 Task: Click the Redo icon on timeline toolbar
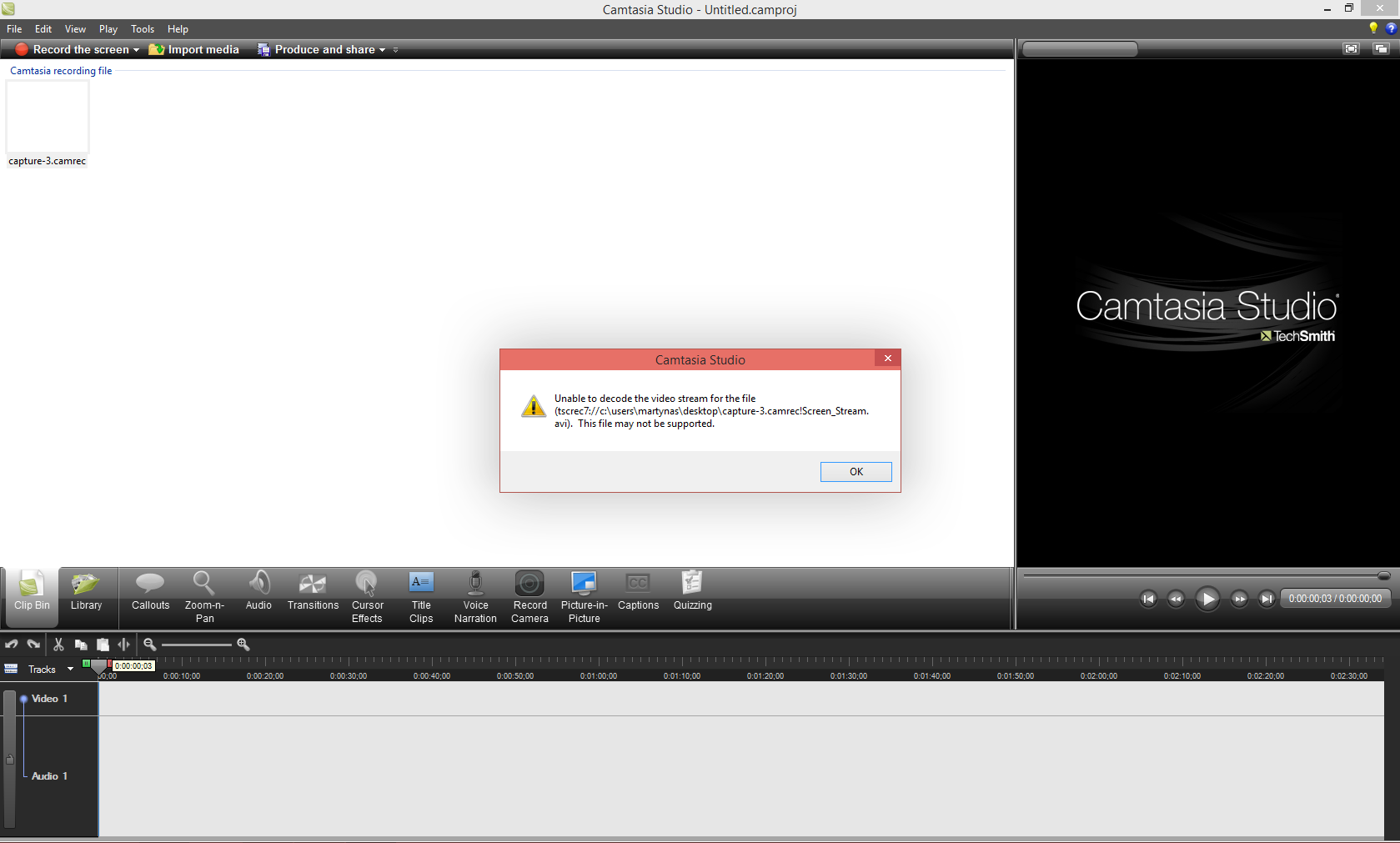[33, 645]
